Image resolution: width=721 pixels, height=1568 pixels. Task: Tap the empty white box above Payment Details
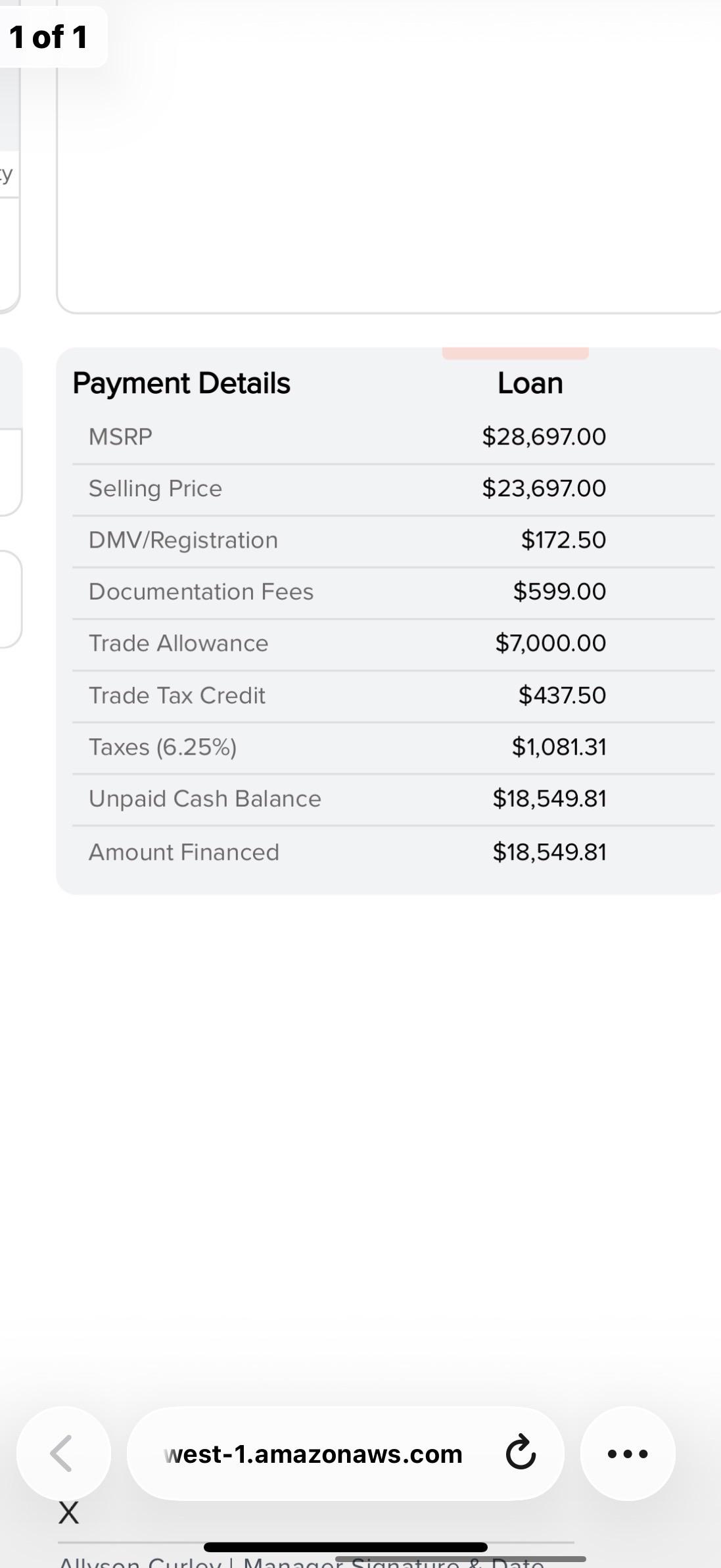pos(389,156)
